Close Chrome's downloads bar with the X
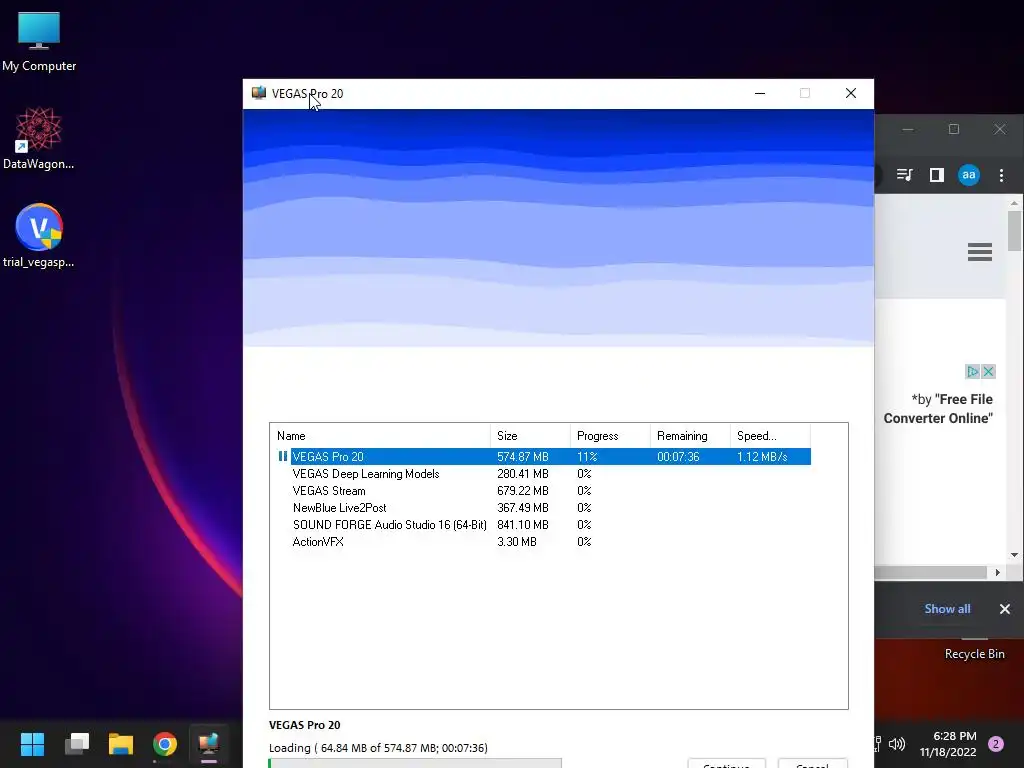This screenshot has height=768, width=1024. coord(1005,609)
